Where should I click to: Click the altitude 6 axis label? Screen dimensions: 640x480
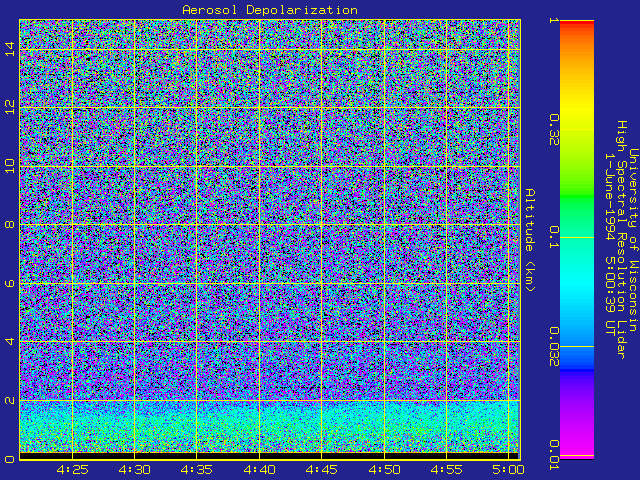click(10, 283)
